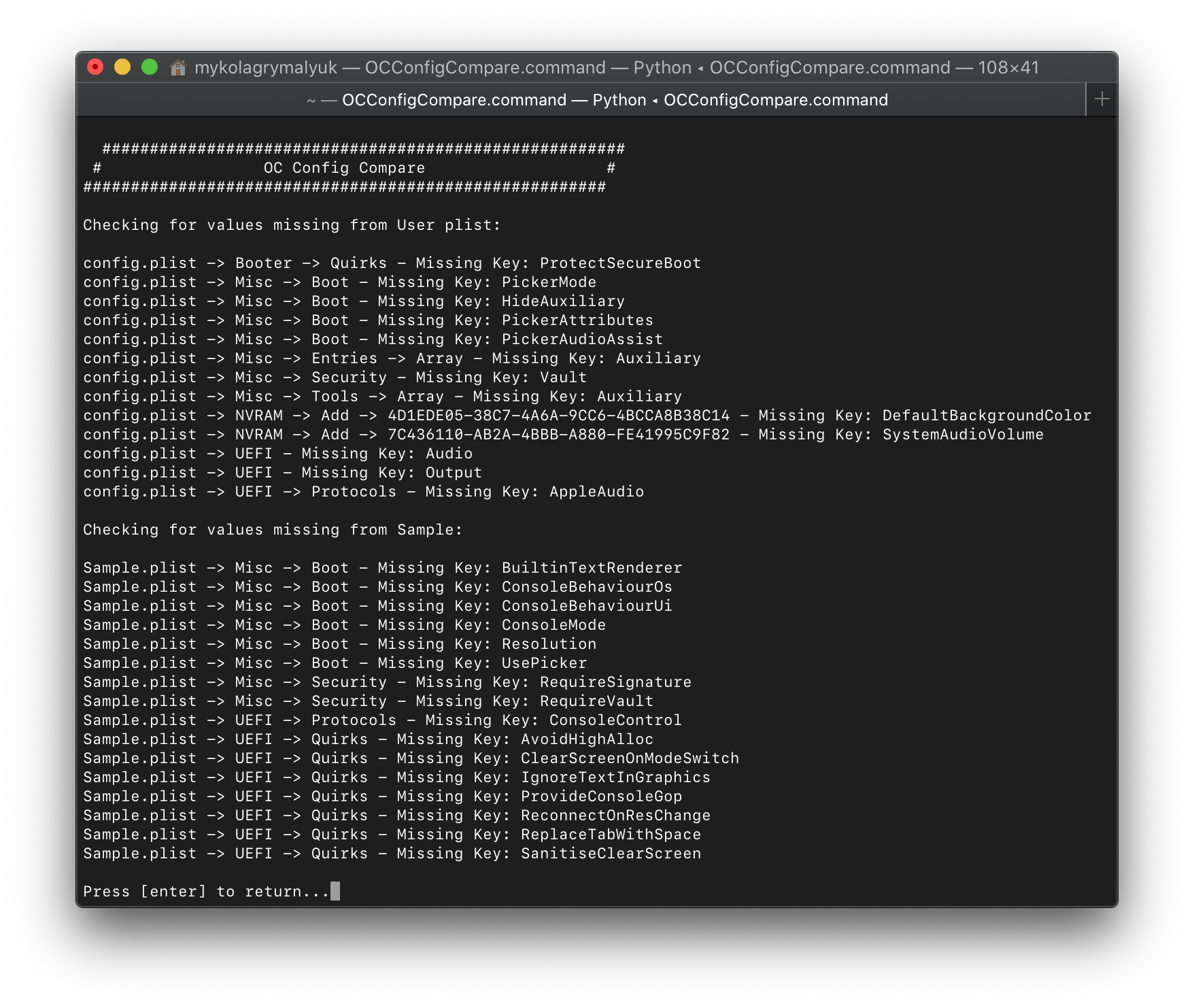Click 'Checking for values missing from Sample:' line
This screenshot has width=1194, height=1008.
click(x=273, y=530)
